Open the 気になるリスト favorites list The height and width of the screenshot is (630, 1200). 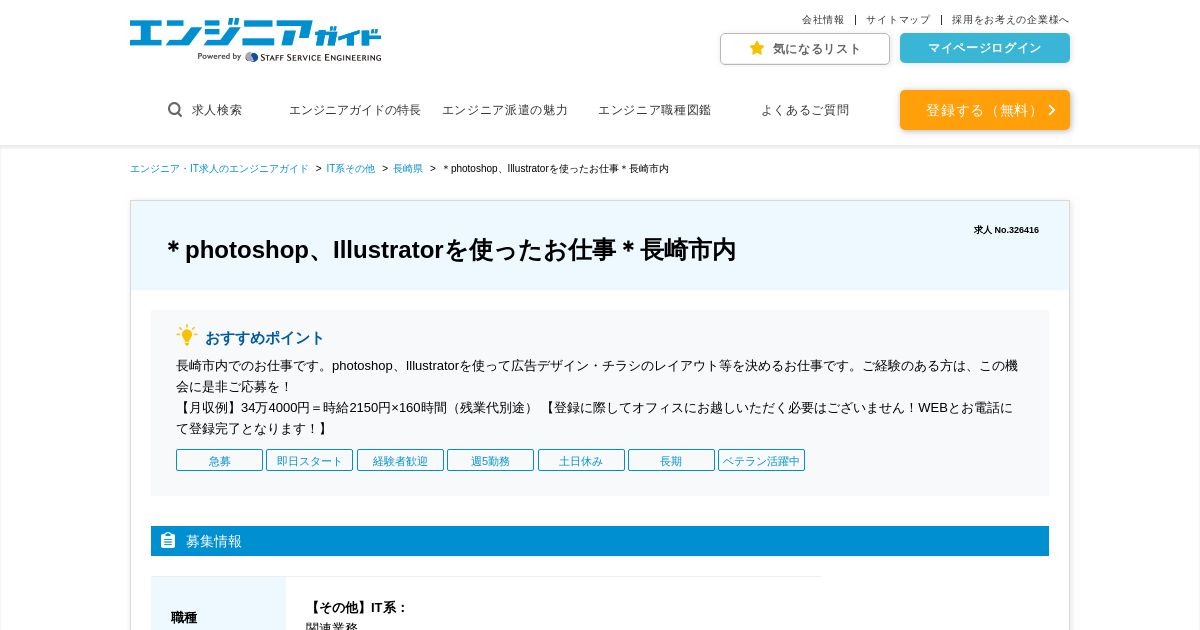[805, 49]
